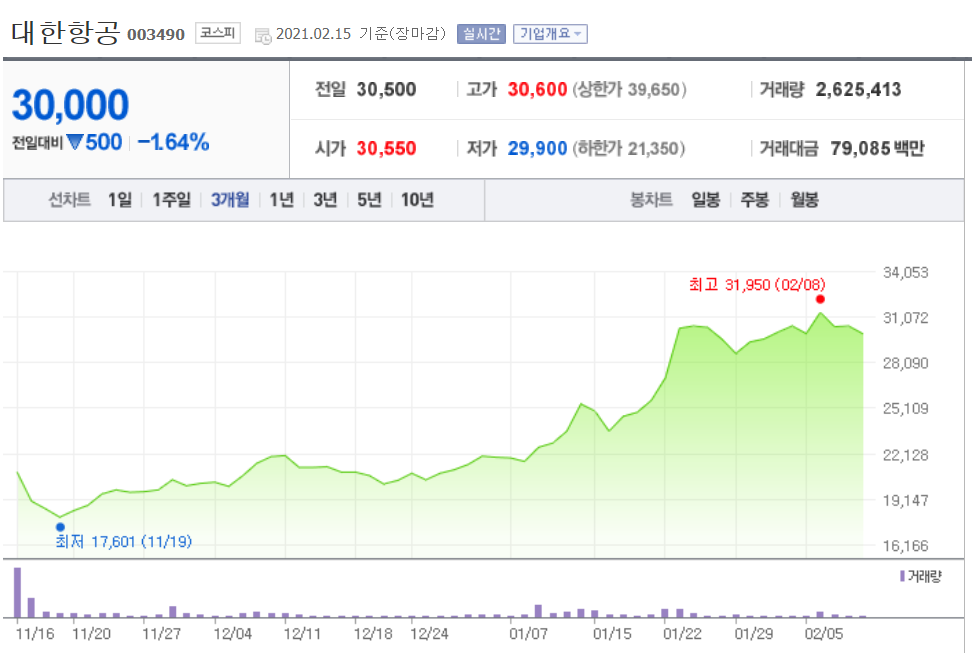This screenshot has width=972, height=653.
Task: Click the current price 30,000
Action: pos(71,105)
